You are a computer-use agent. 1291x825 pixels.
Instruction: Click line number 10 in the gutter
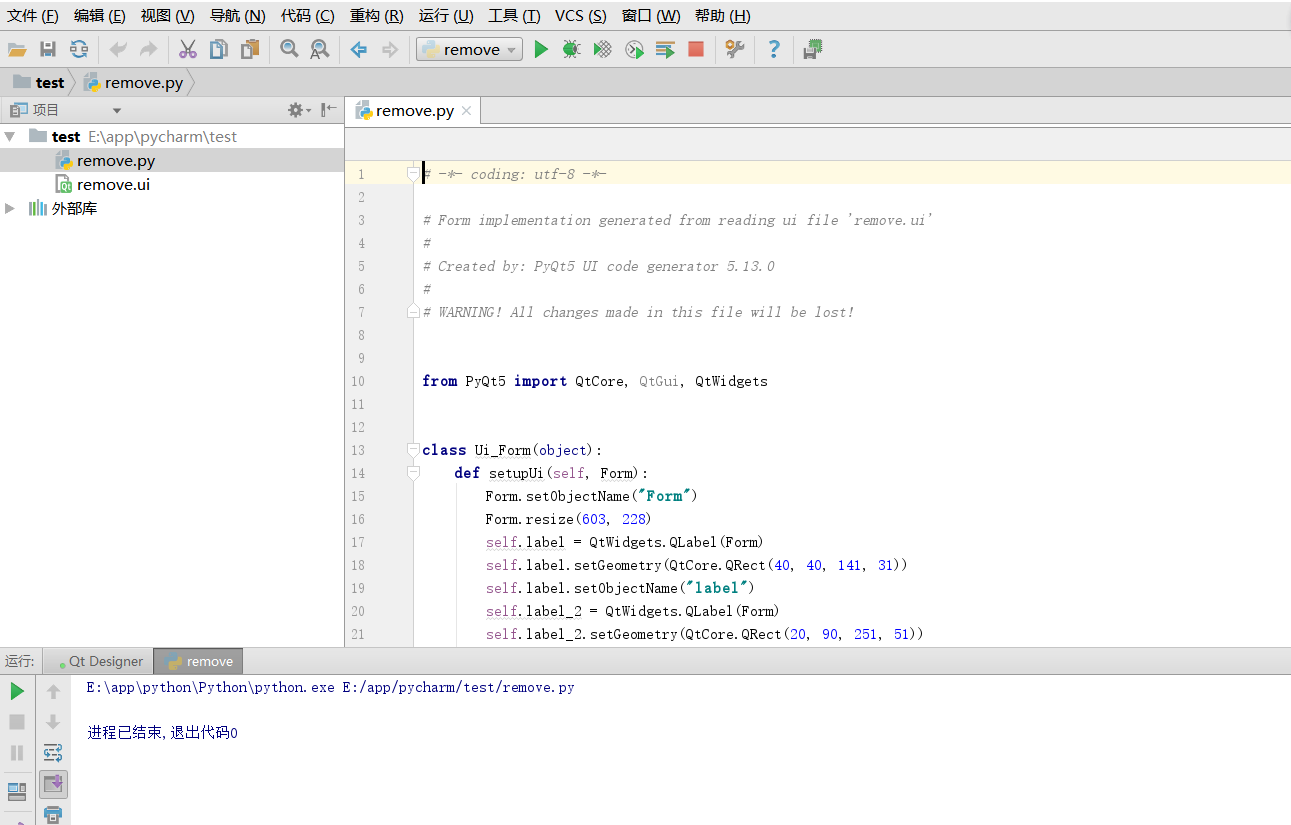[x=358, y=381]
